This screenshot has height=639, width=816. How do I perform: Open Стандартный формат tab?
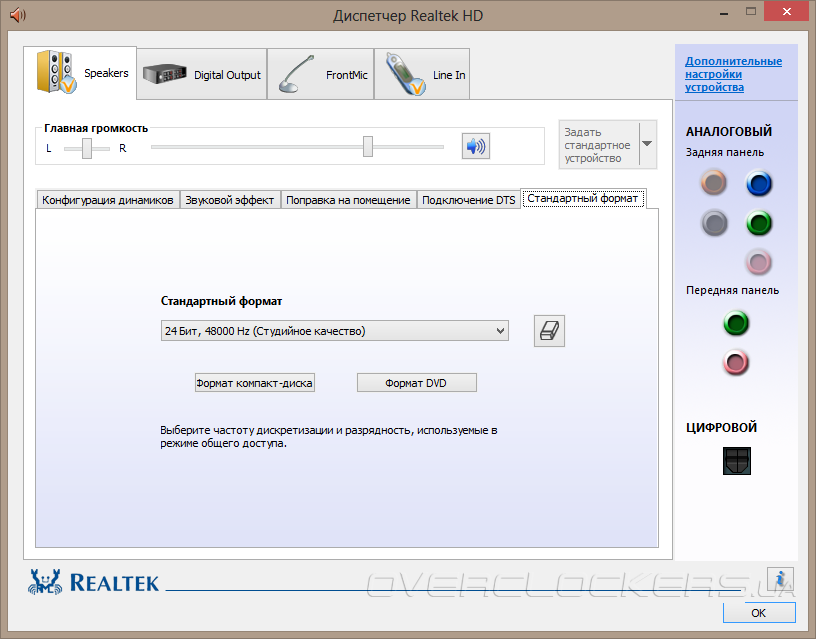(583, 198)
